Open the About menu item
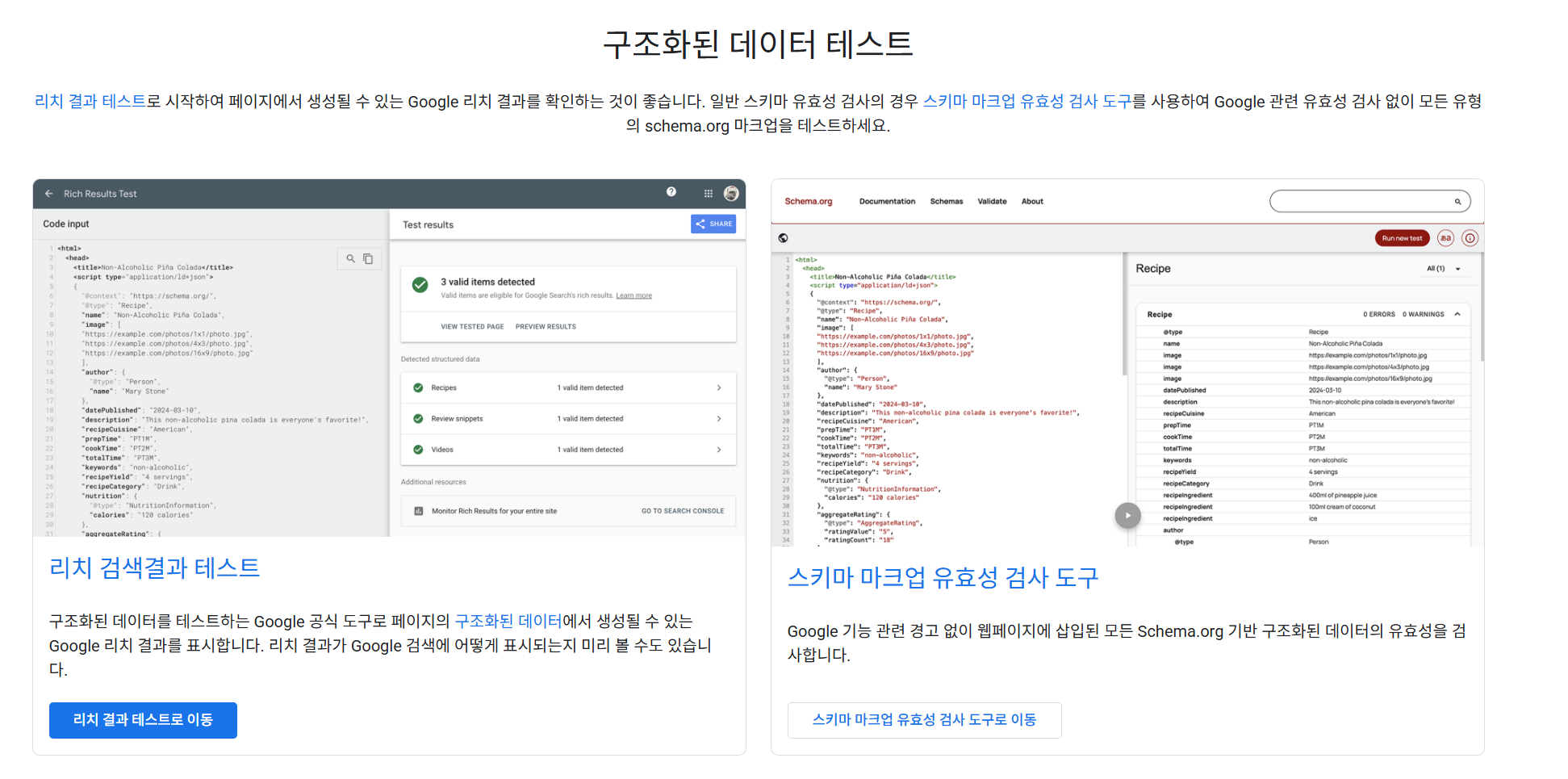 [1032, 202]
